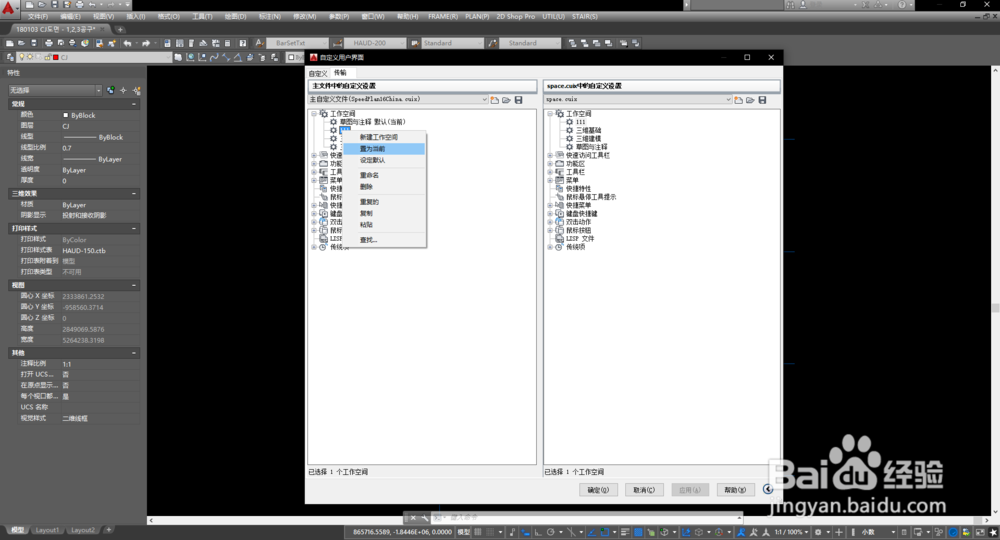Open main customization file dropdown
Screen dimensions: 1000x540
click(398, 99)
